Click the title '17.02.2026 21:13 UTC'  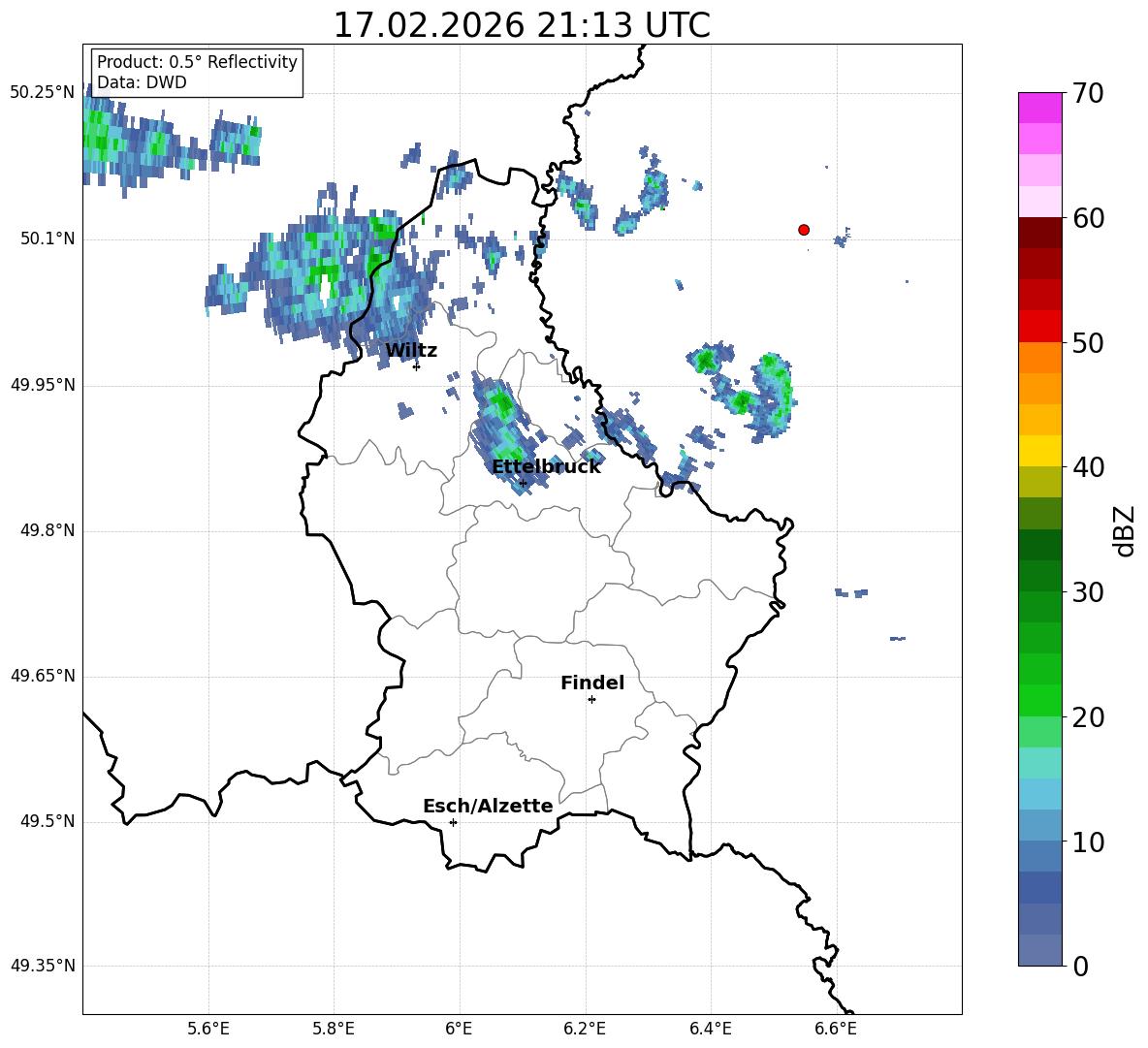coord(522,25)
